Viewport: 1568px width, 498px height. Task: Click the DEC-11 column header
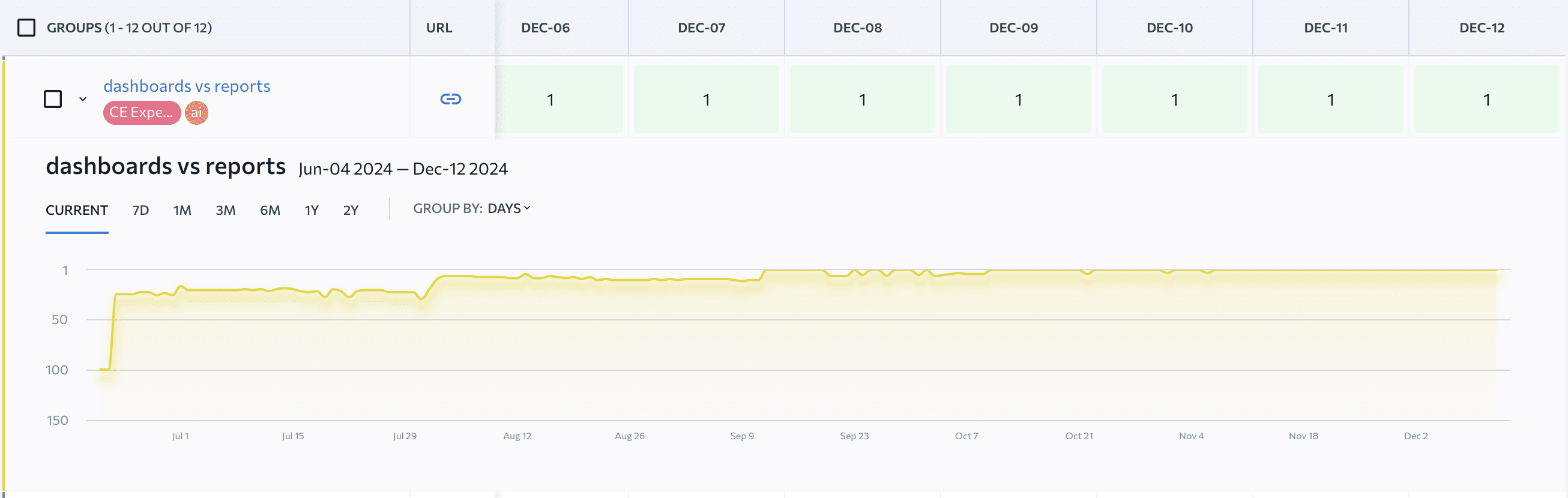click(1325, 28)
